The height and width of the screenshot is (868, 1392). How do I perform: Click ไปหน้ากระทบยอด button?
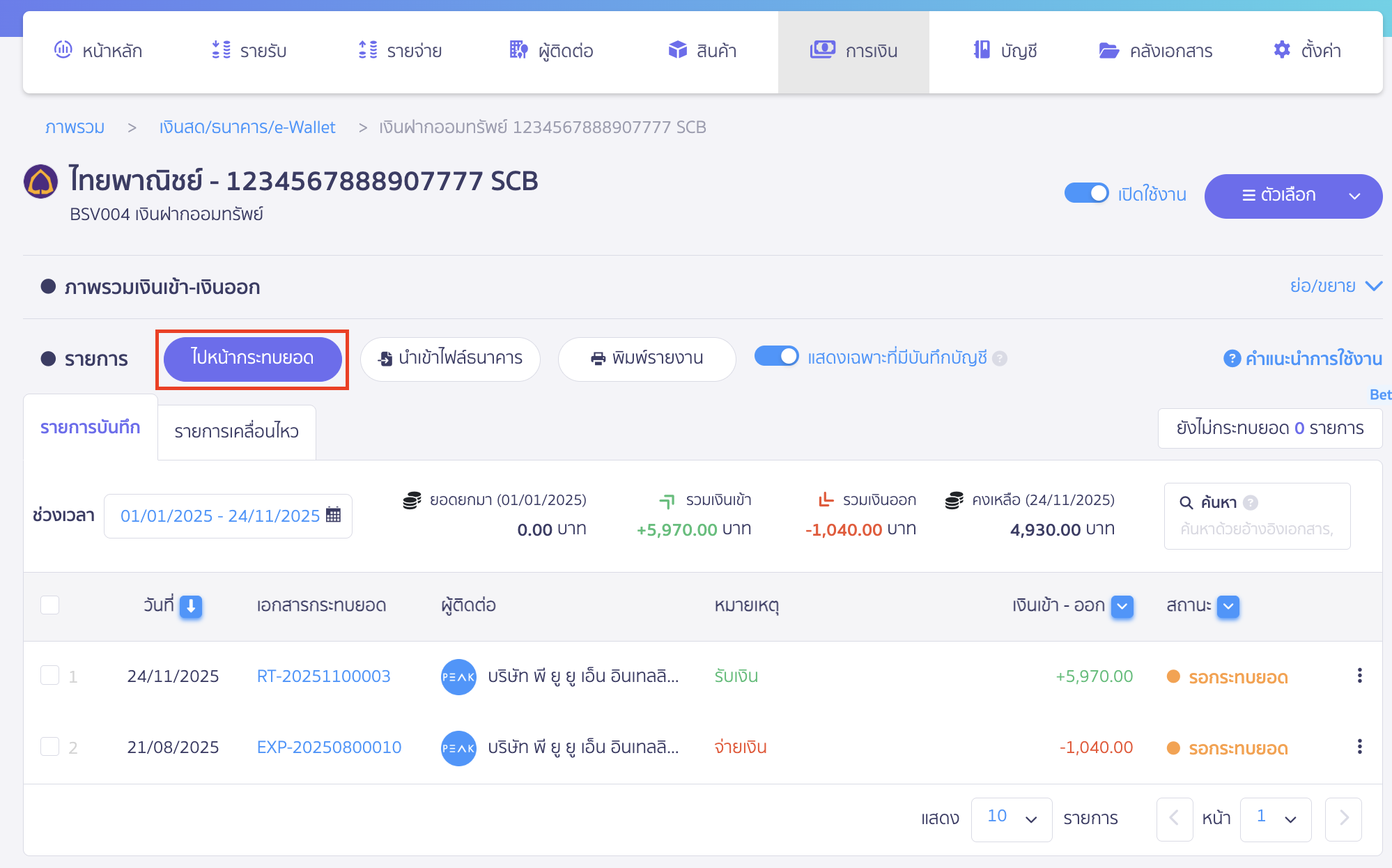(252, 358)
